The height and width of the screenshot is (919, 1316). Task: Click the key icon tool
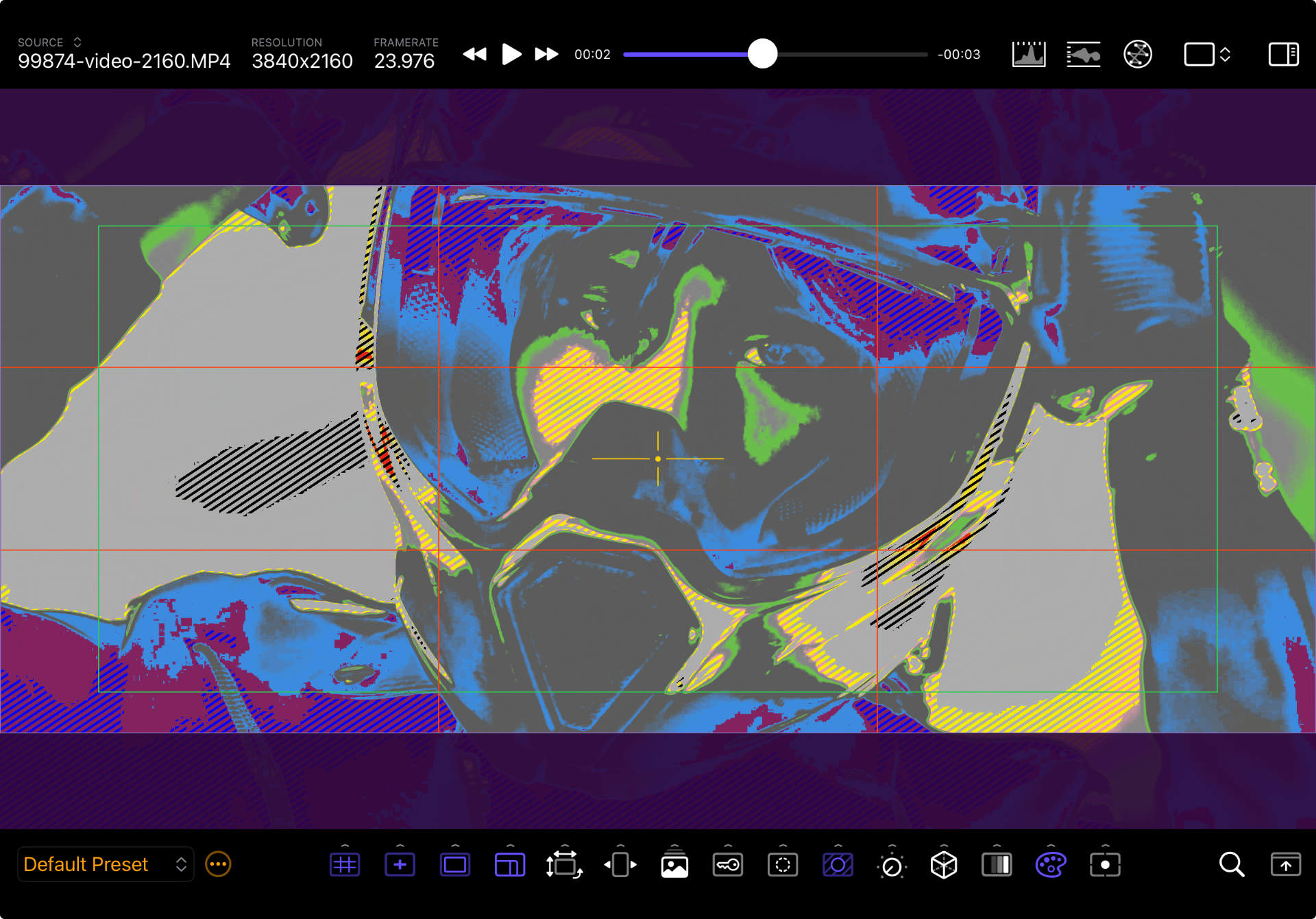click(728, 865)
